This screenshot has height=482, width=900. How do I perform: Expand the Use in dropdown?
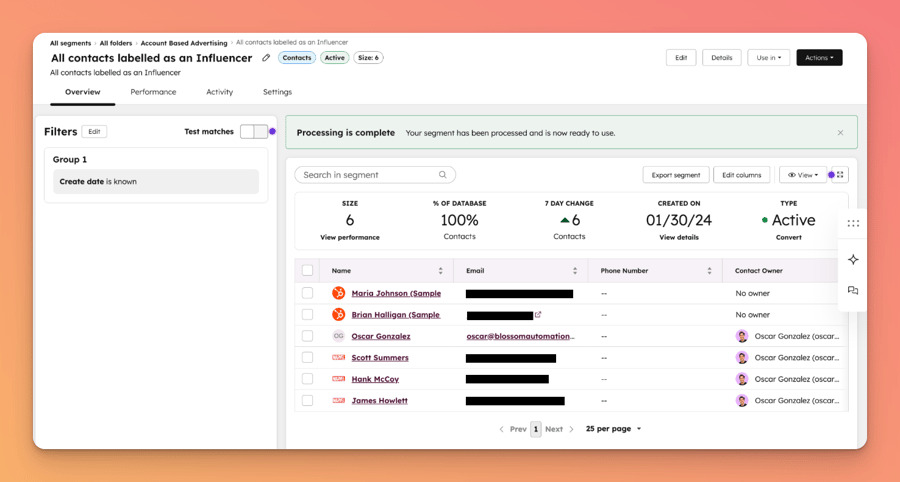coord(768,58)
